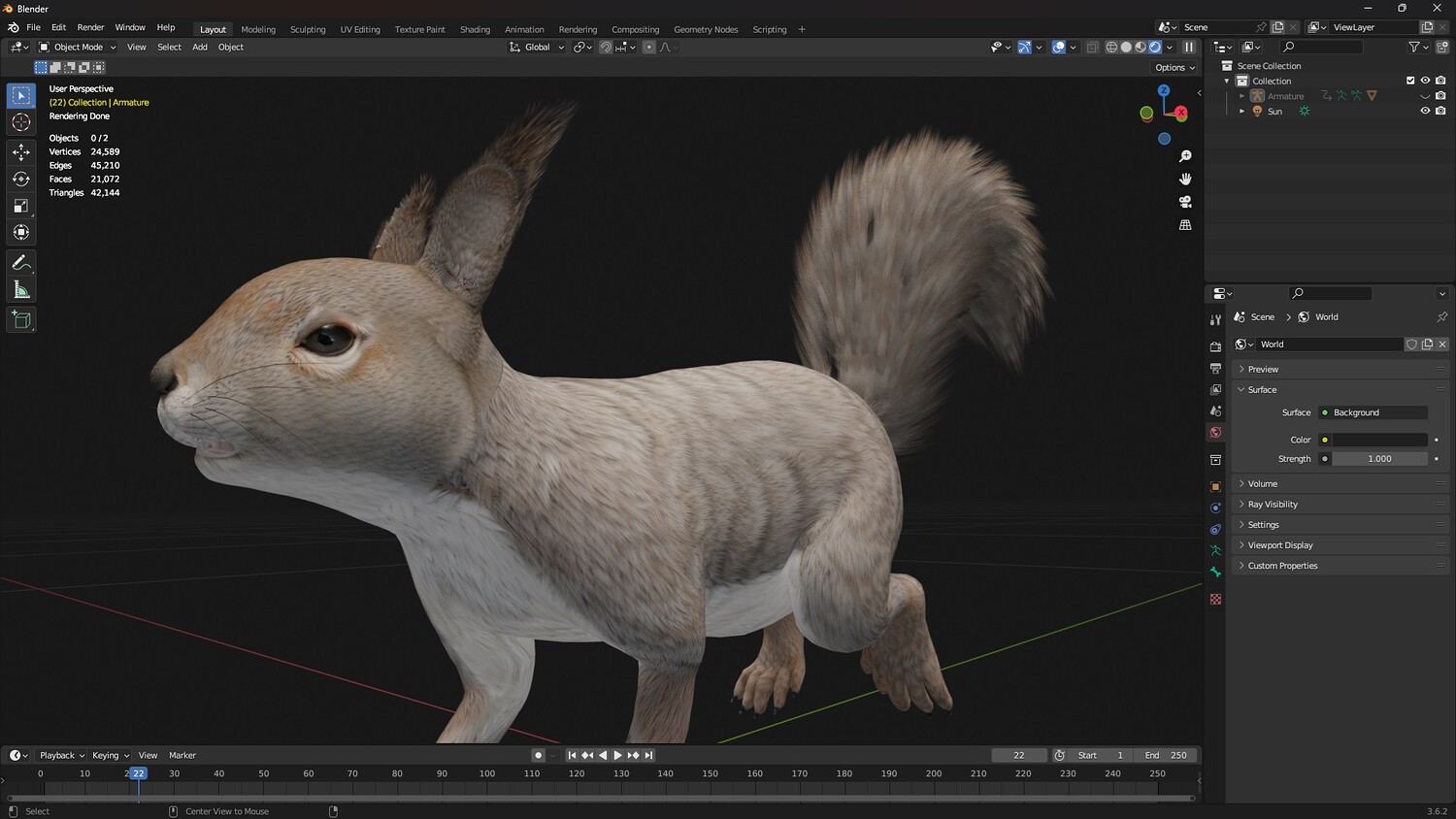Select the Add Cube tool
Screen dimensions: 1456x819
click(21, 320)
